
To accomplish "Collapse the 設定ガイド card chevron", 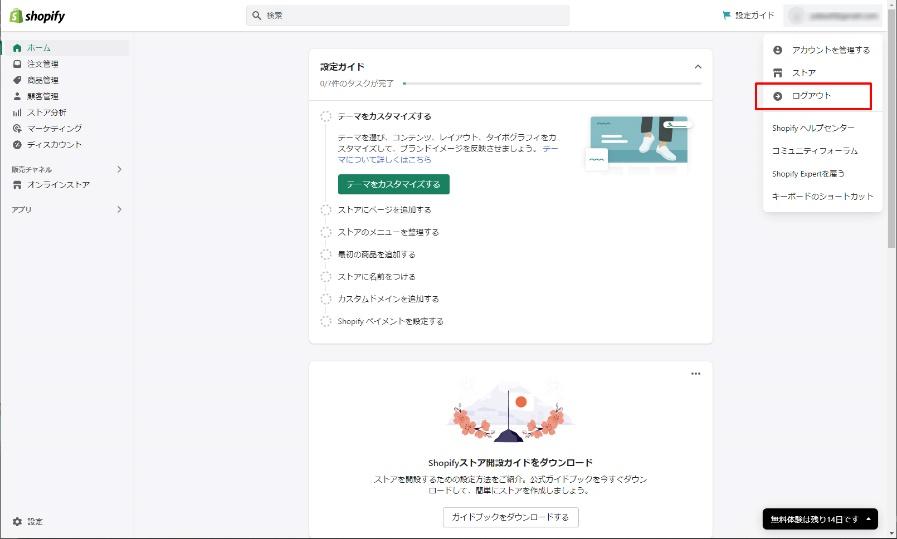I will [x=698, y=67].
